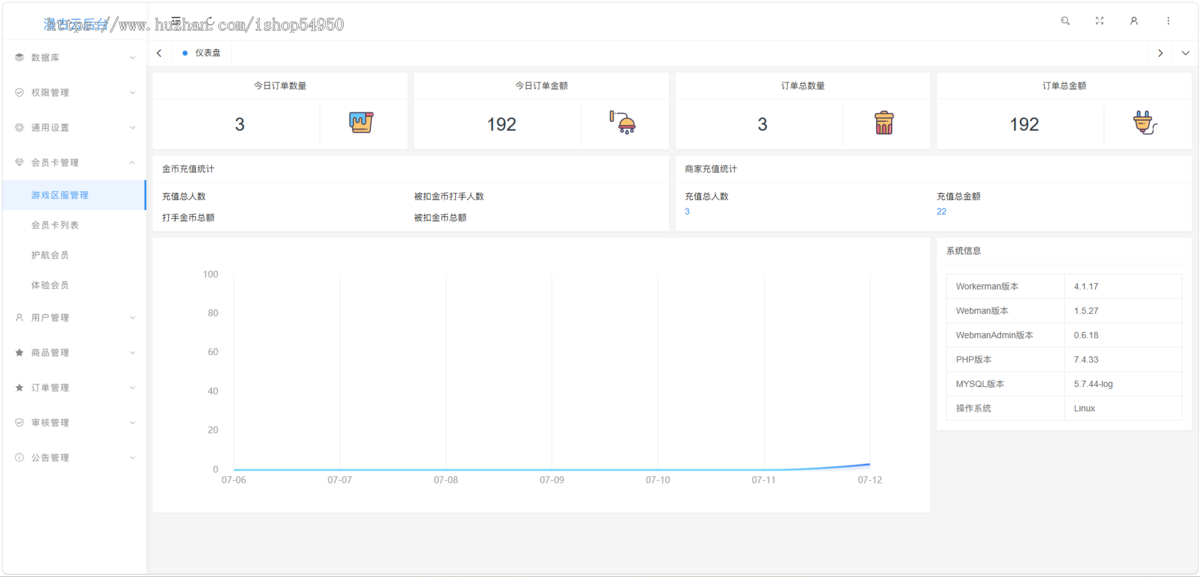Toggle fullscreen with the header expand icon
1200x577 pixels.
point(1099,21)
